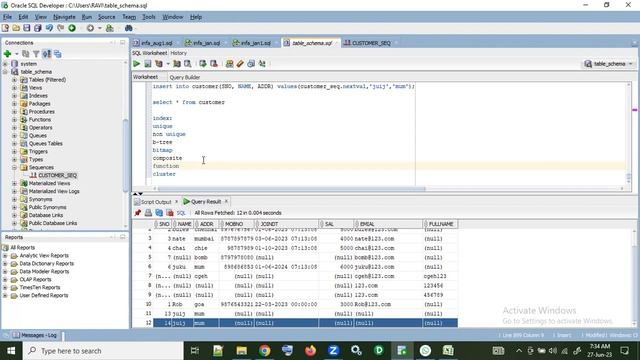The image size is (640, 360).
Task: Click the New file icon in main toolbar
Action: tap(5, 28)
